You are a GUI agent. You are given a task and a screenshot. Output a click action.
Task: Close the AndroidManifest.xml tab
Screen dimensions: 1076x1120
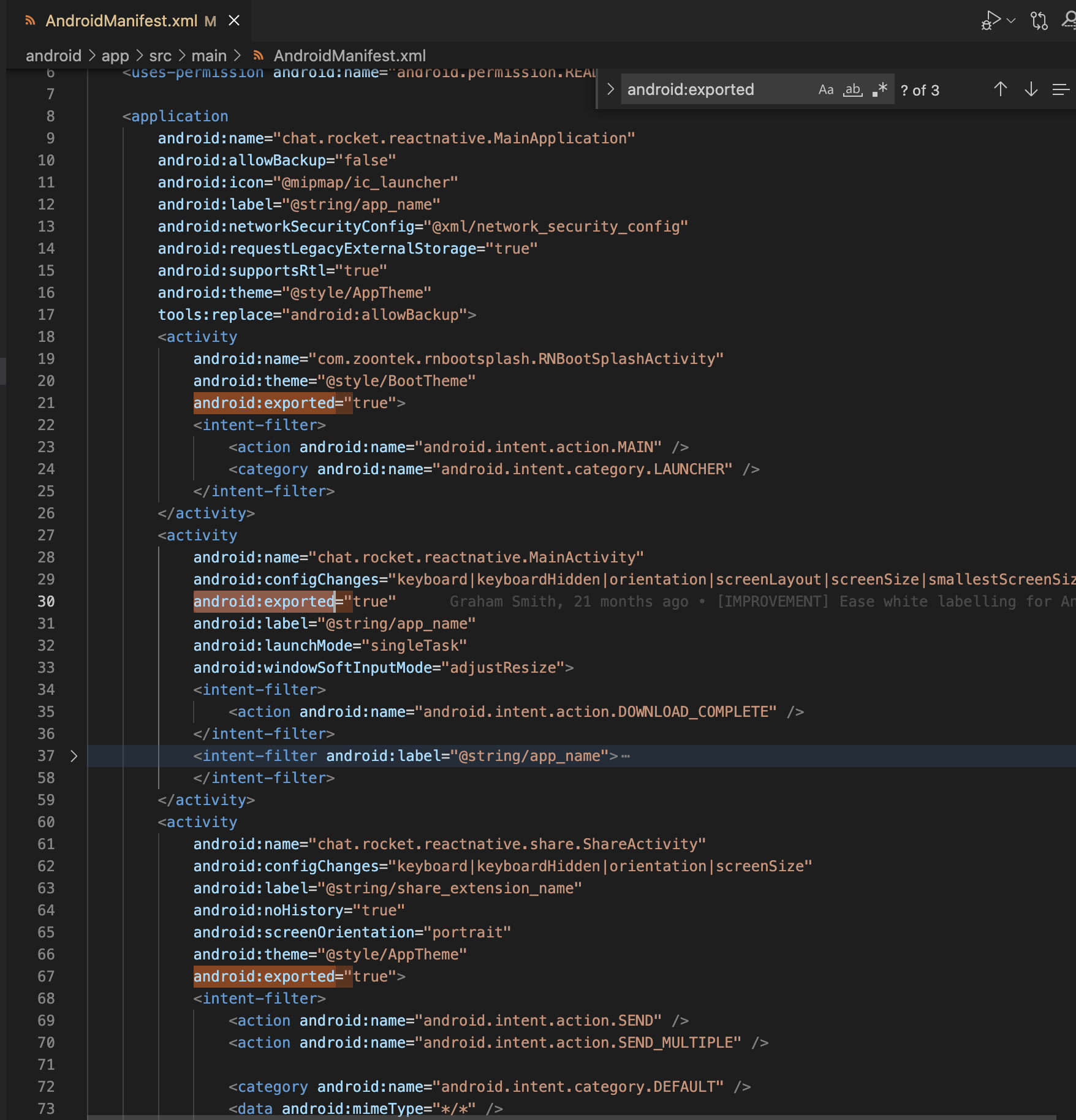tap(233, 20)
